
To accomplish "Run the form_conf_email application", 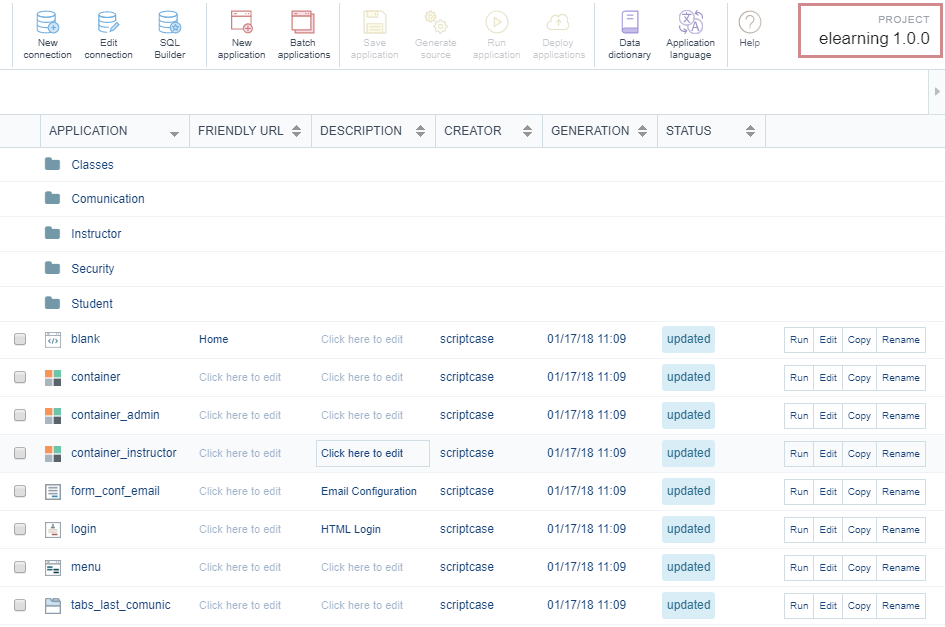I will pos(798,491).
